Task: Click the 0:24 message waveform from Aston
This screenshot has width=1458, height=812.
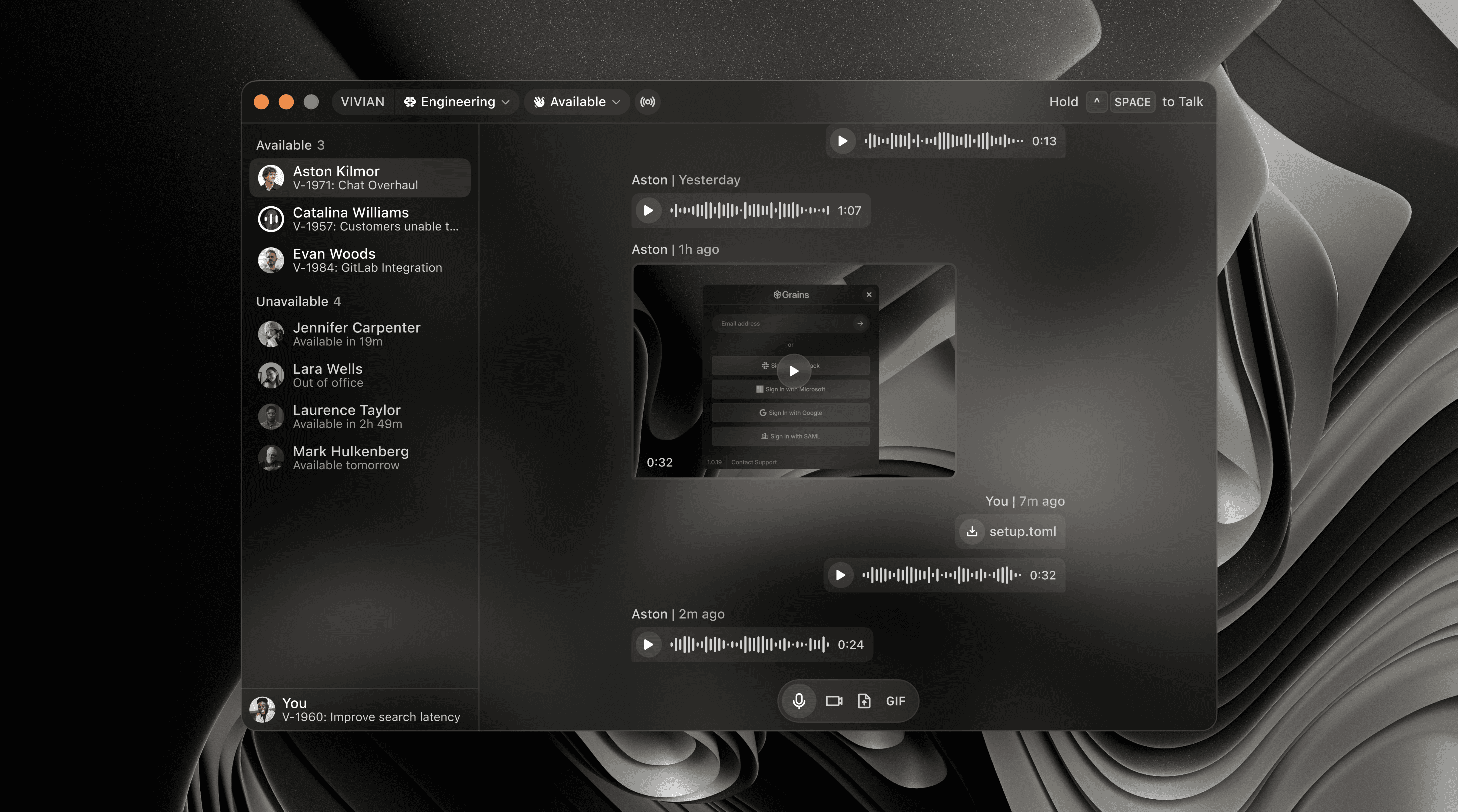Action: click(x=748, y=644)
